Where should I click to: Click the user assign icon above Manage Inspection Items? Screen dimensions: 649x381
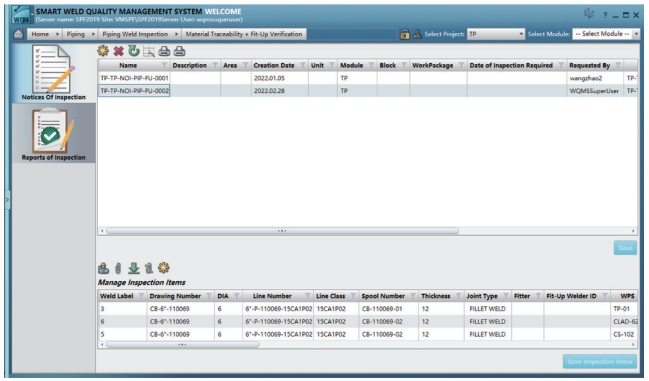coord(103,268)
